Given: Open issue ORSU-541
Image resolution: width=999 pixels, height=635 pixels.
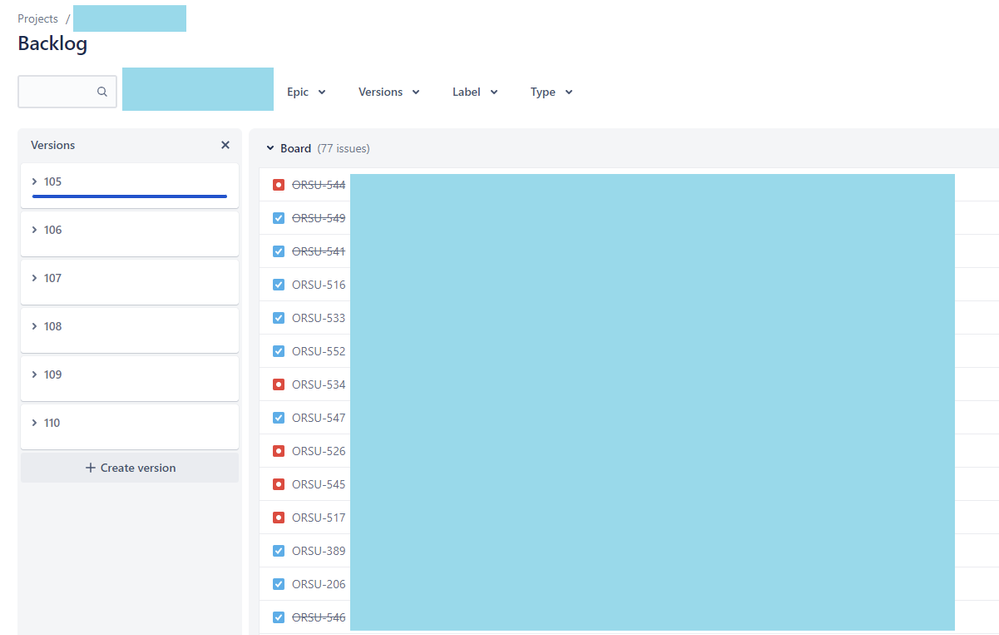Looking at the screenshot, I should click(x=319, y=251).
